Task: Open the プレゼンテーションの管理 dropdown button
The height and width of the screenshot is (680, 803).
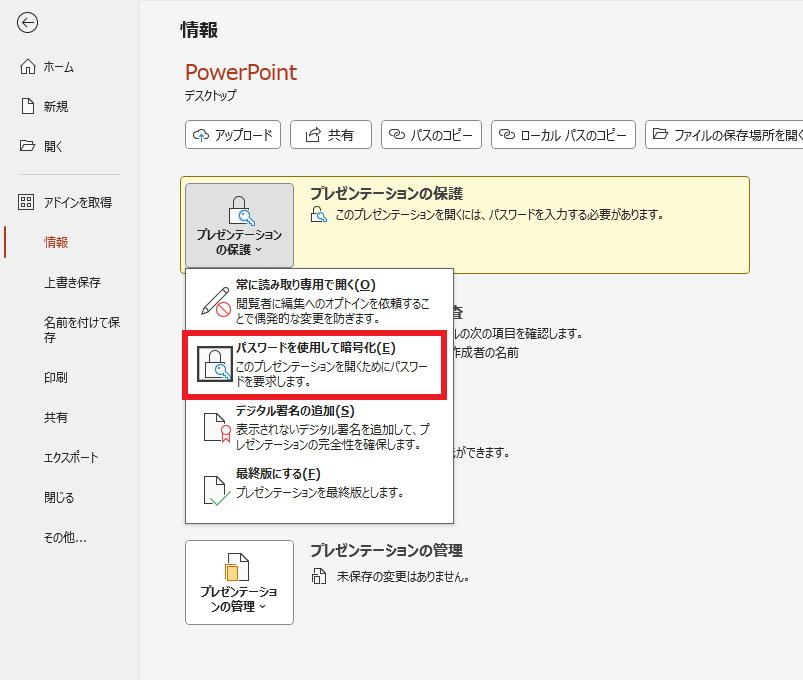Action: click(x=240, y=582)
